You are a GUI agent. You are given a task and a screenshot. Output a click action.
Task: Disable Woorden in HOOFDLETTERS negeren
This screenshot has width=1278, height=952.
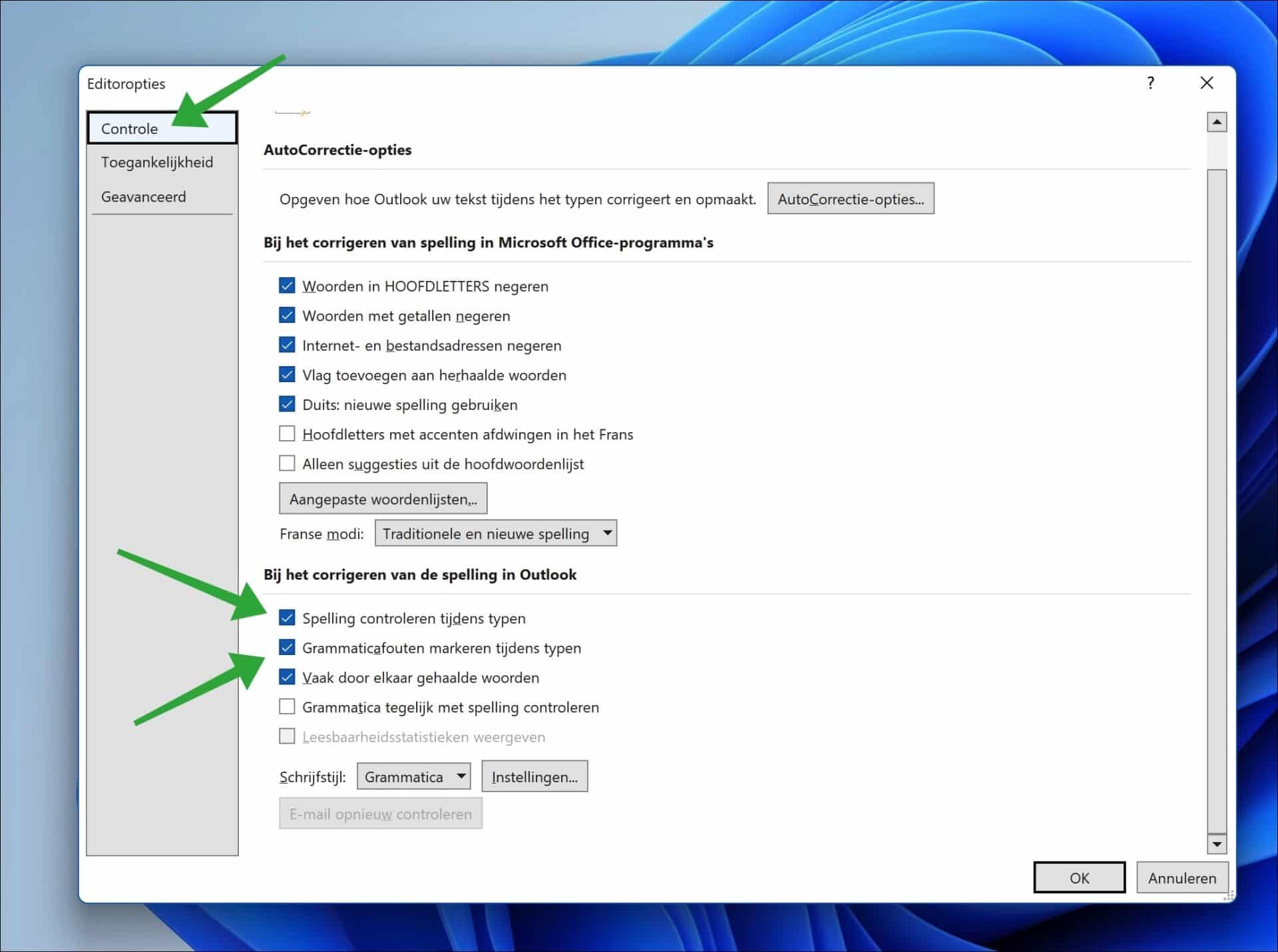[x=287, y=286]
